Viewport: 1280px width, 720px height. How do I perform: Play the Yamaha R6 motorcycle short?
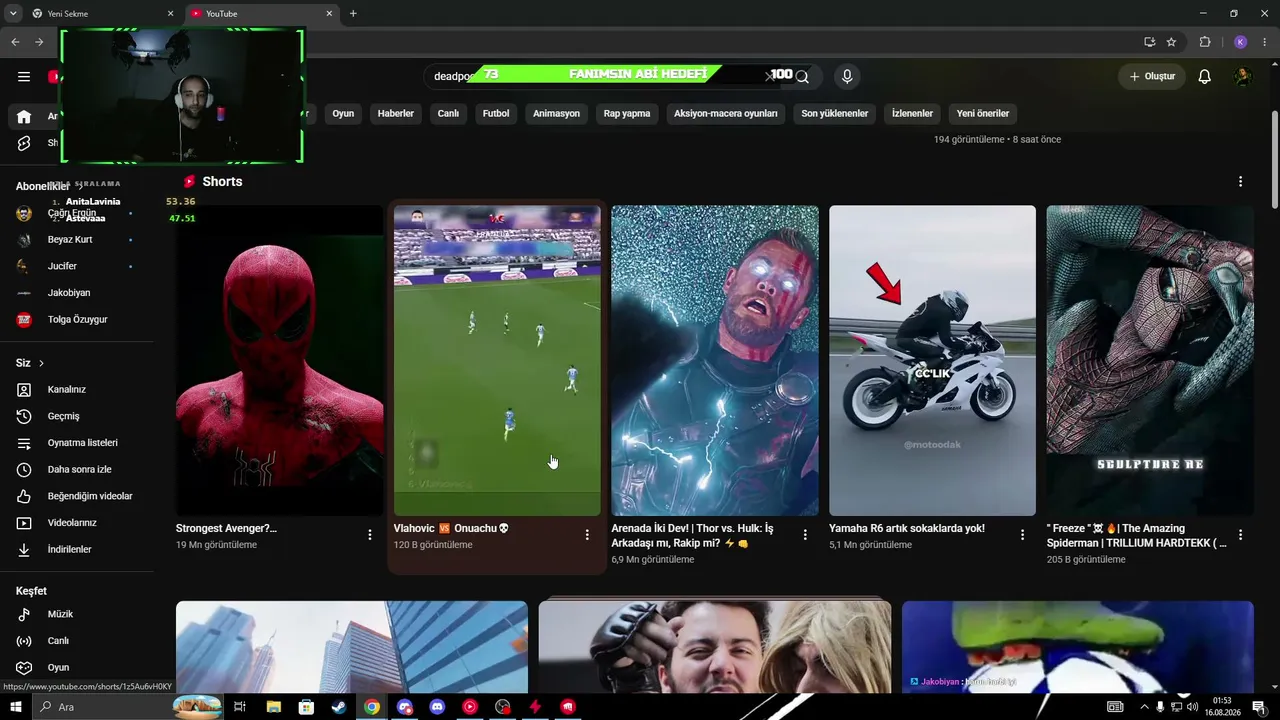932,361
